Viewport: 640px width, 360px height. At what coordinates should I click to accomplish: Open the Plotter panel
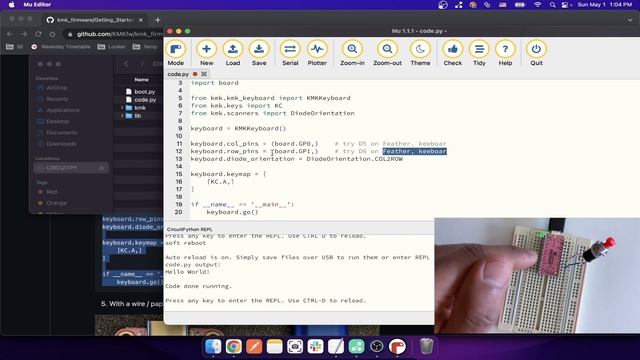317,53
